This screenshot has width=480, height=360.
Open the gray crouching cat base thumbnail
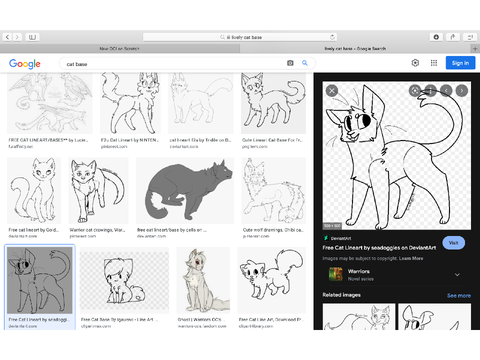pyautogui.click(x=185, y=191)
